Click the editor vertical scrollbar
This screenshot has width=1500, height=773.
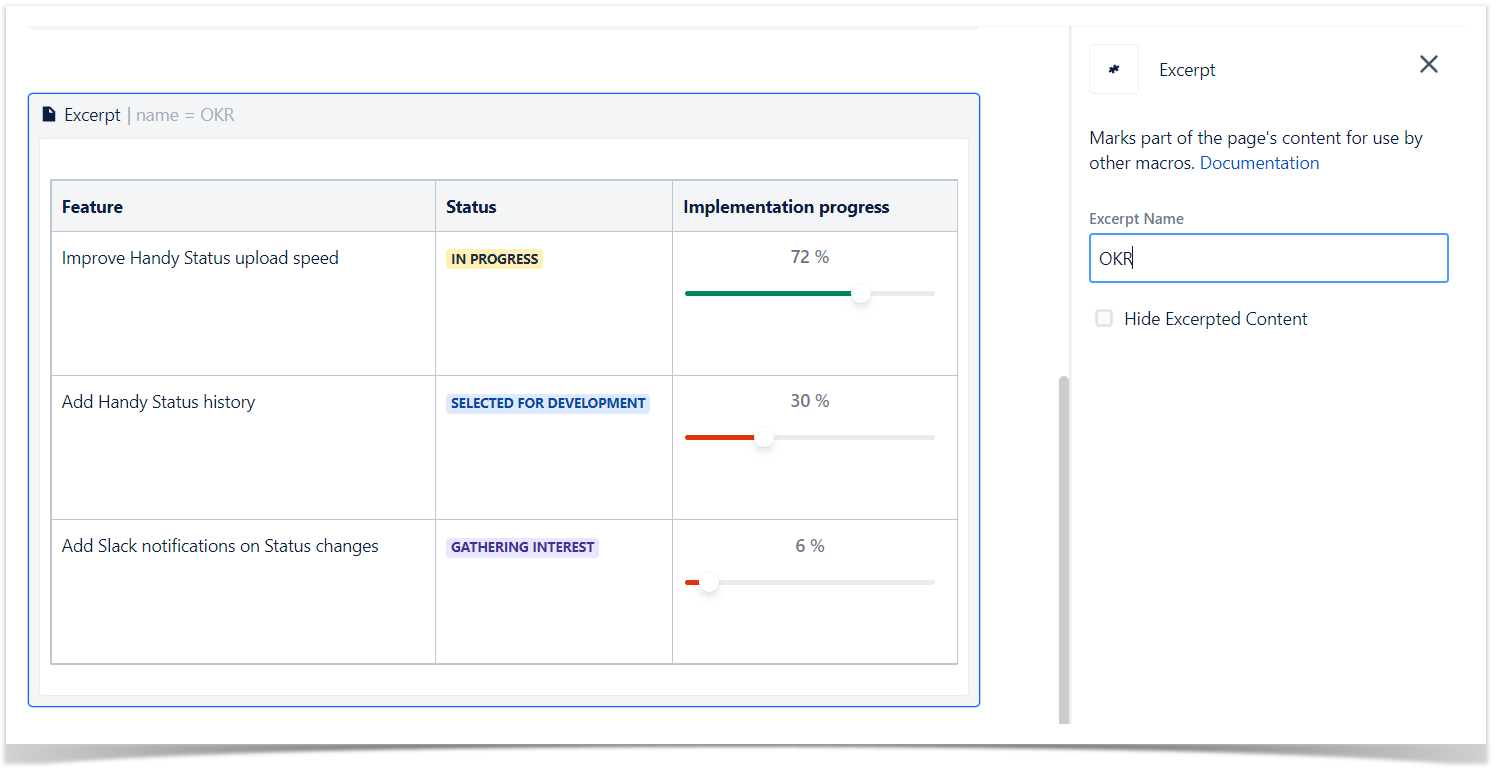tap(1064, 550)
